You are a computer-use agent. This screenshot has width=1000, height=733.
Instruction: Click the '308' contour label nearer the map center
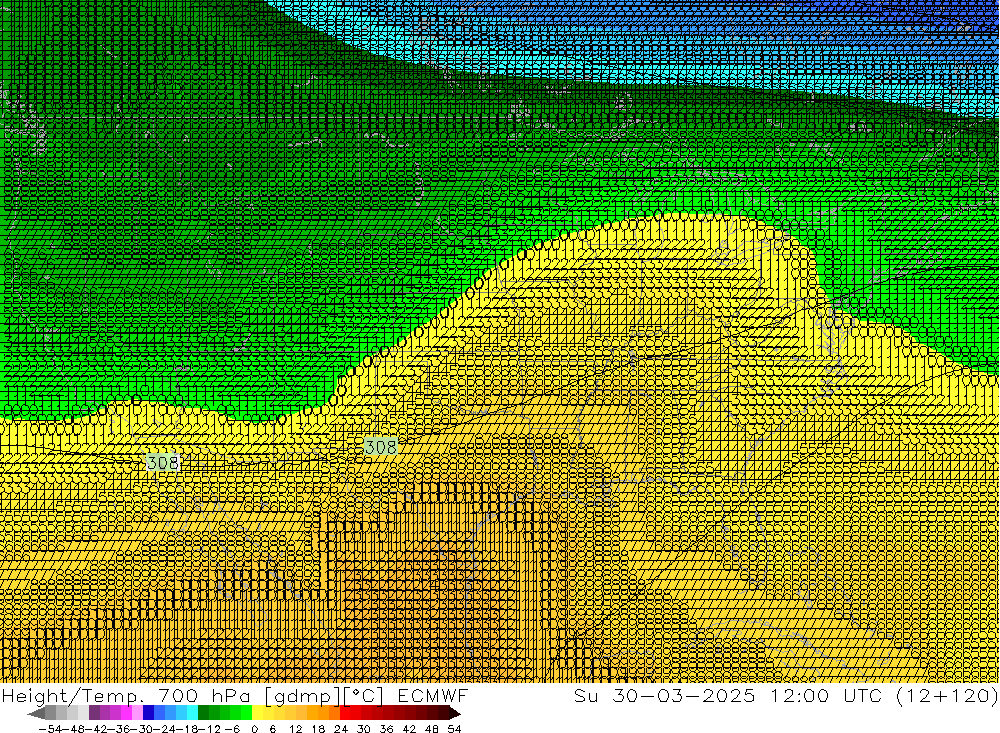click(x=381, y=447)
